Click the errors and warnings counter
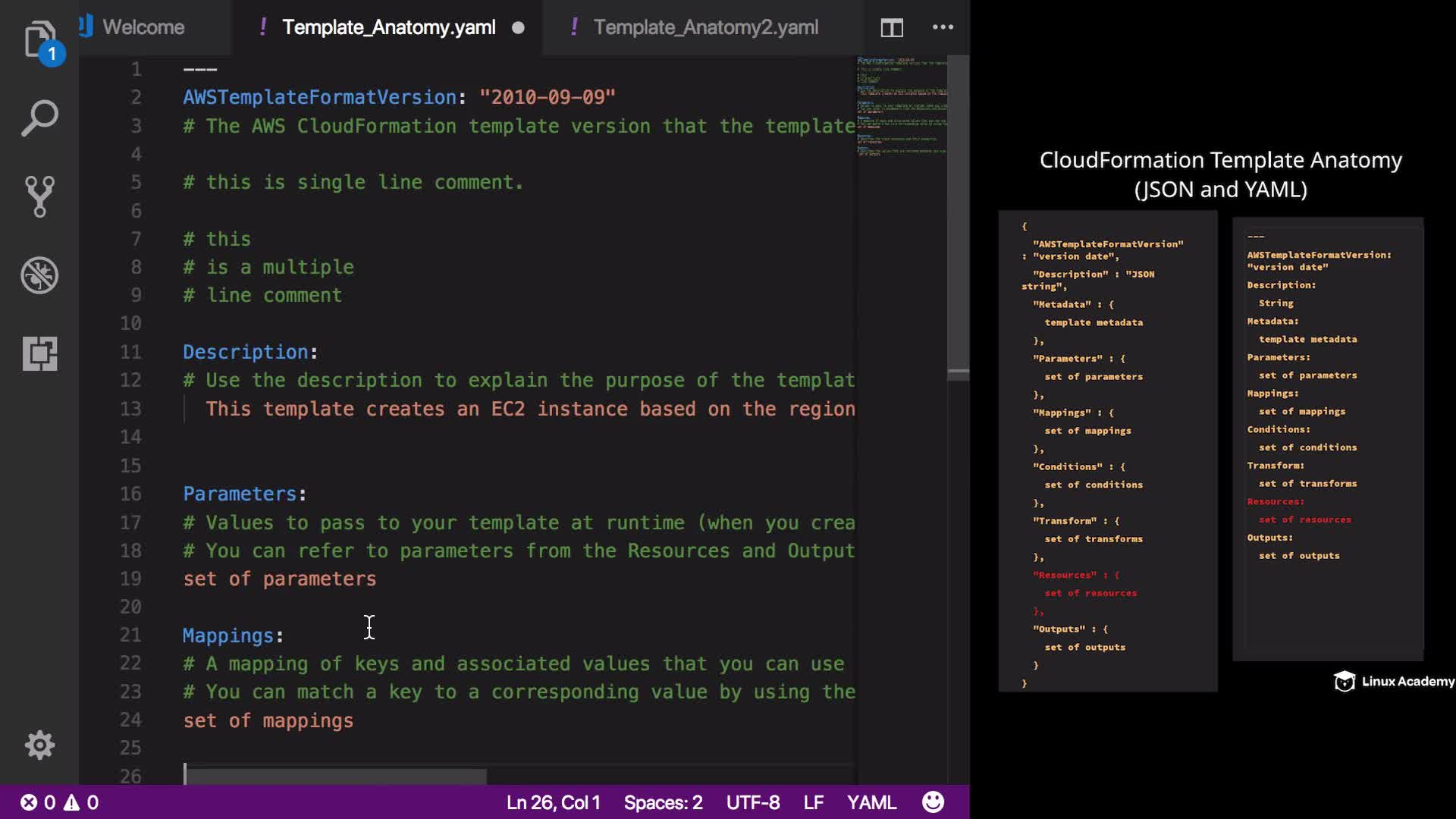This screenshot has height=819, width=1456. [59, 802]
